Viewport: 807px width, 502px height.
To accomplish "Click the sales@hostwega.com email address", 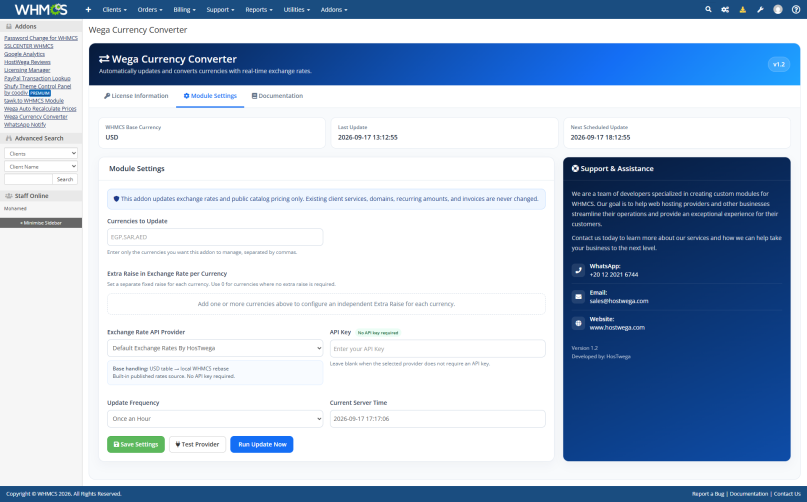I will 619,301.
